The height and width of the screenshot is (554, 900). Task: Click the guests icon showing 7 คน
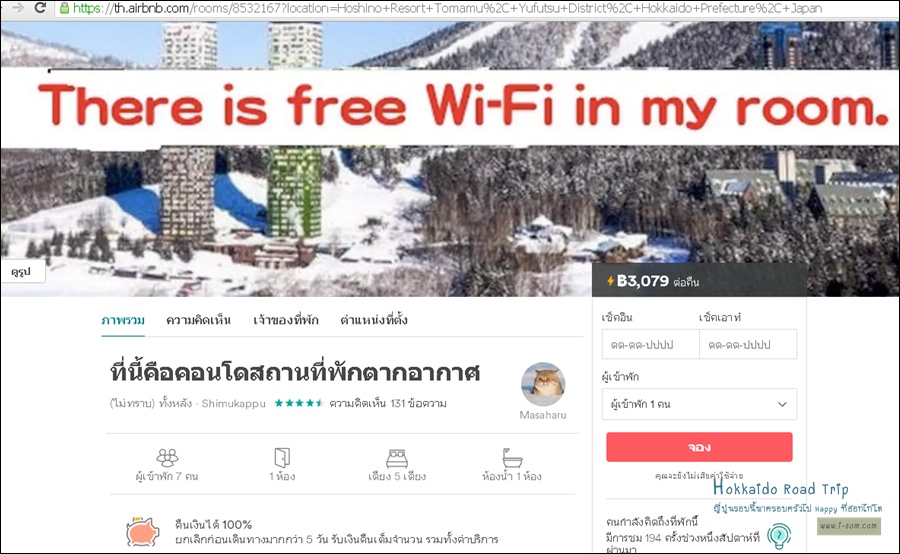(167, 457)
